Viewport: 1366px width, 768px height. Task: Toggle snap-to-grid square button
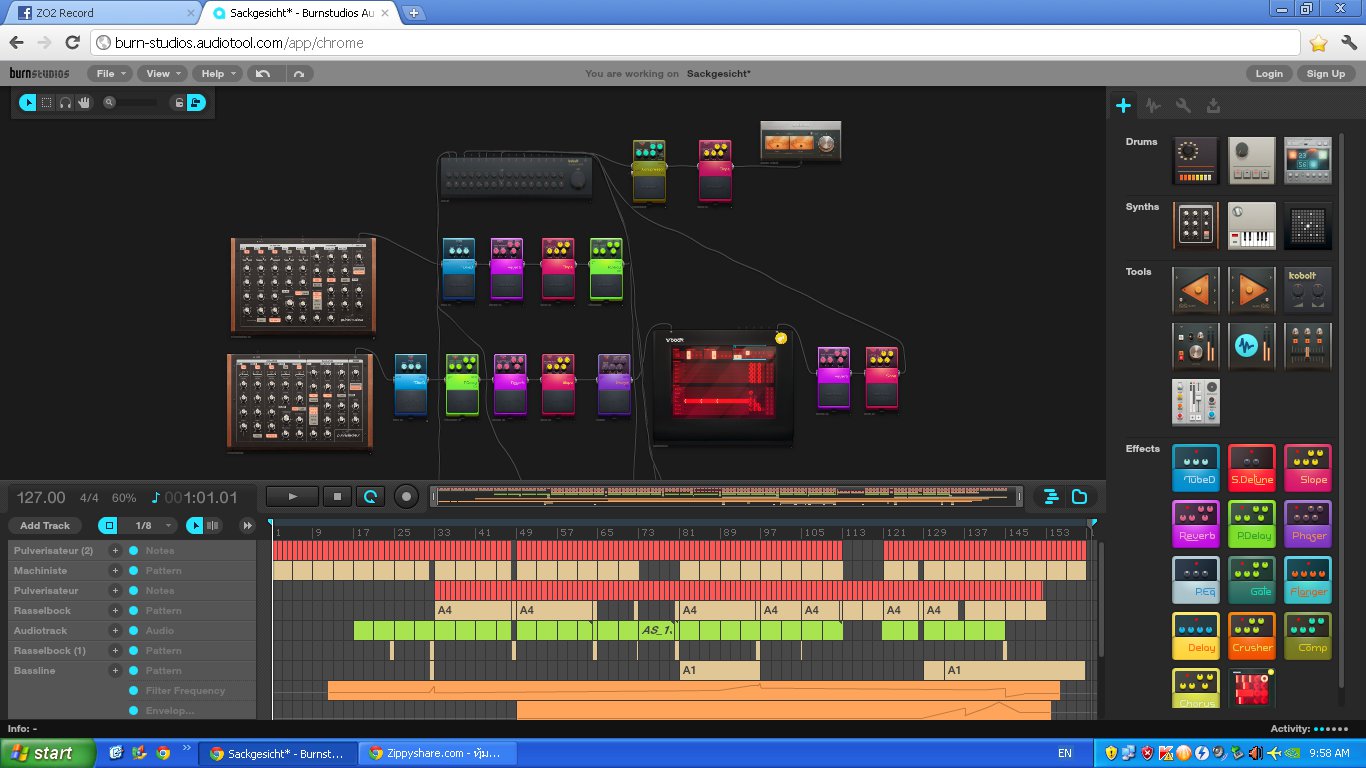click(x=108, y=525)
